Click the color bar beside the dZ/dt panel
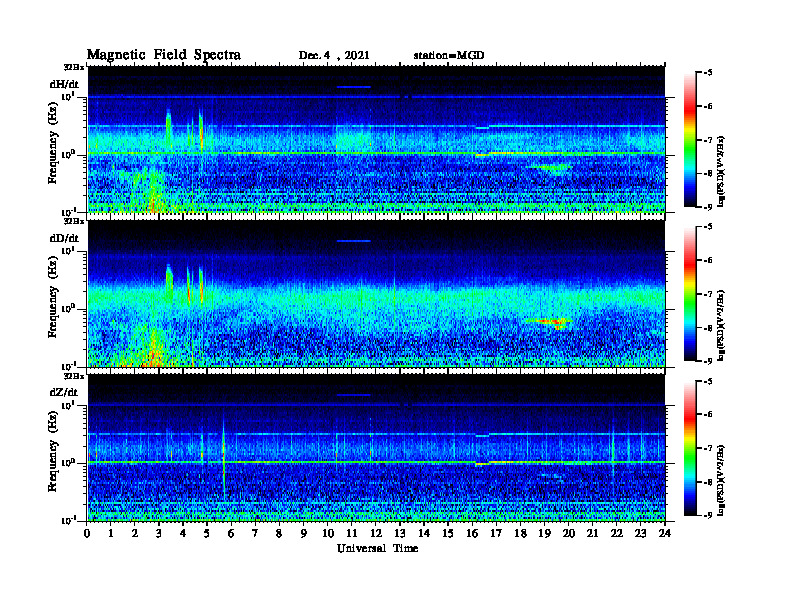This screenshot has height=612, width=792. pyautogui.click(x=690, y=448)
